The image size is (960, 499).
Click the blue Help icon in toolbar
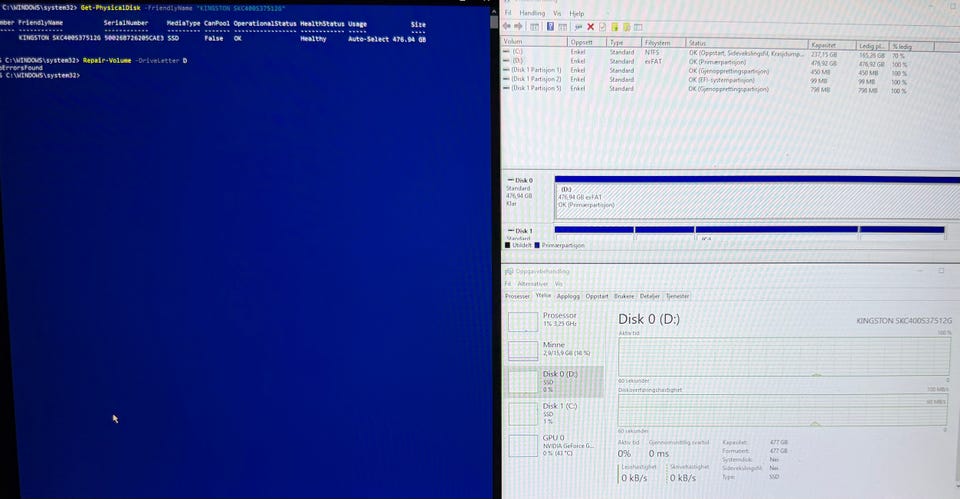click(x=550, y=26)
